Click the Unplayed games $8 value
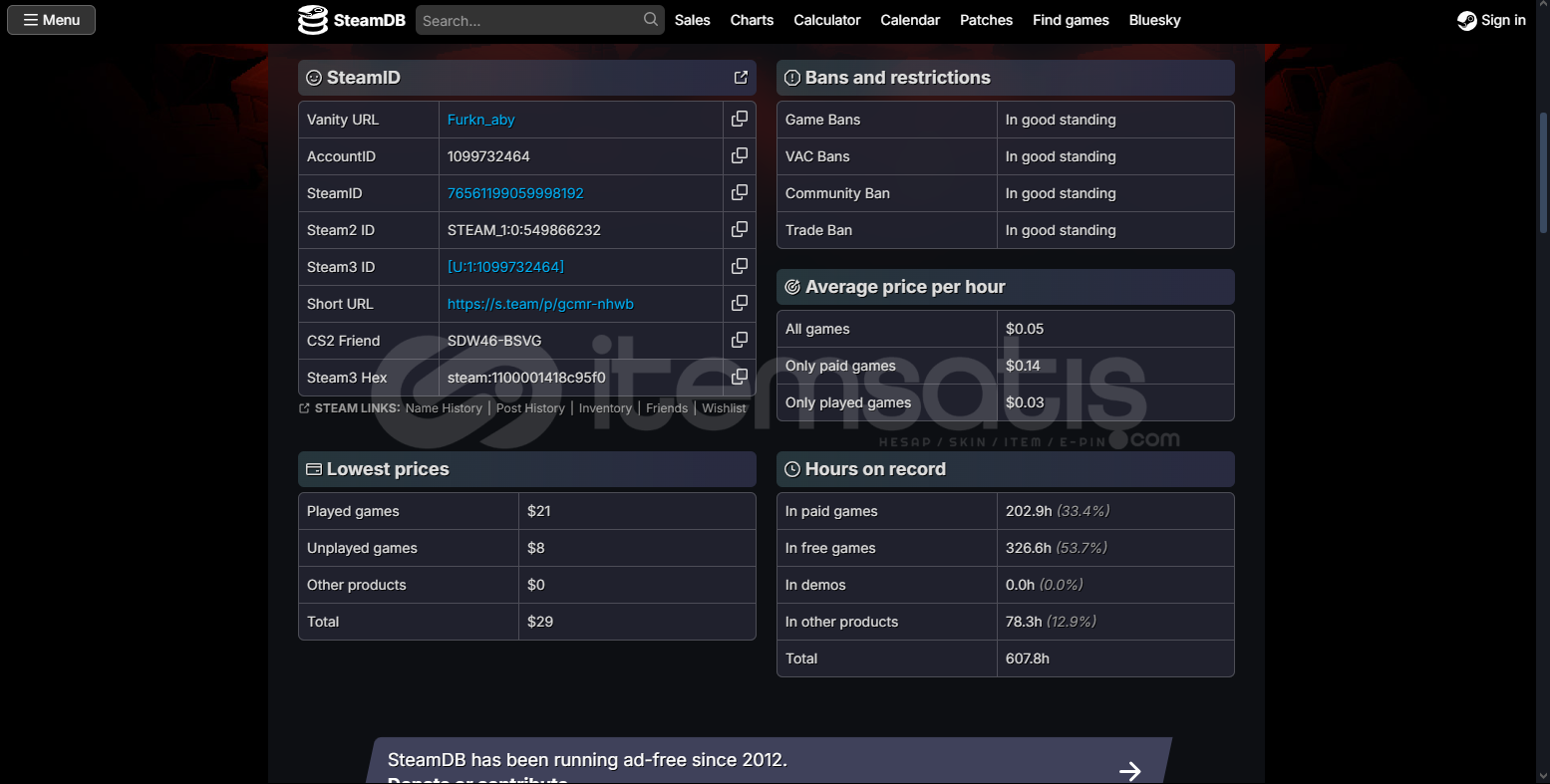The image size is (1550, 784). (535, 548)
